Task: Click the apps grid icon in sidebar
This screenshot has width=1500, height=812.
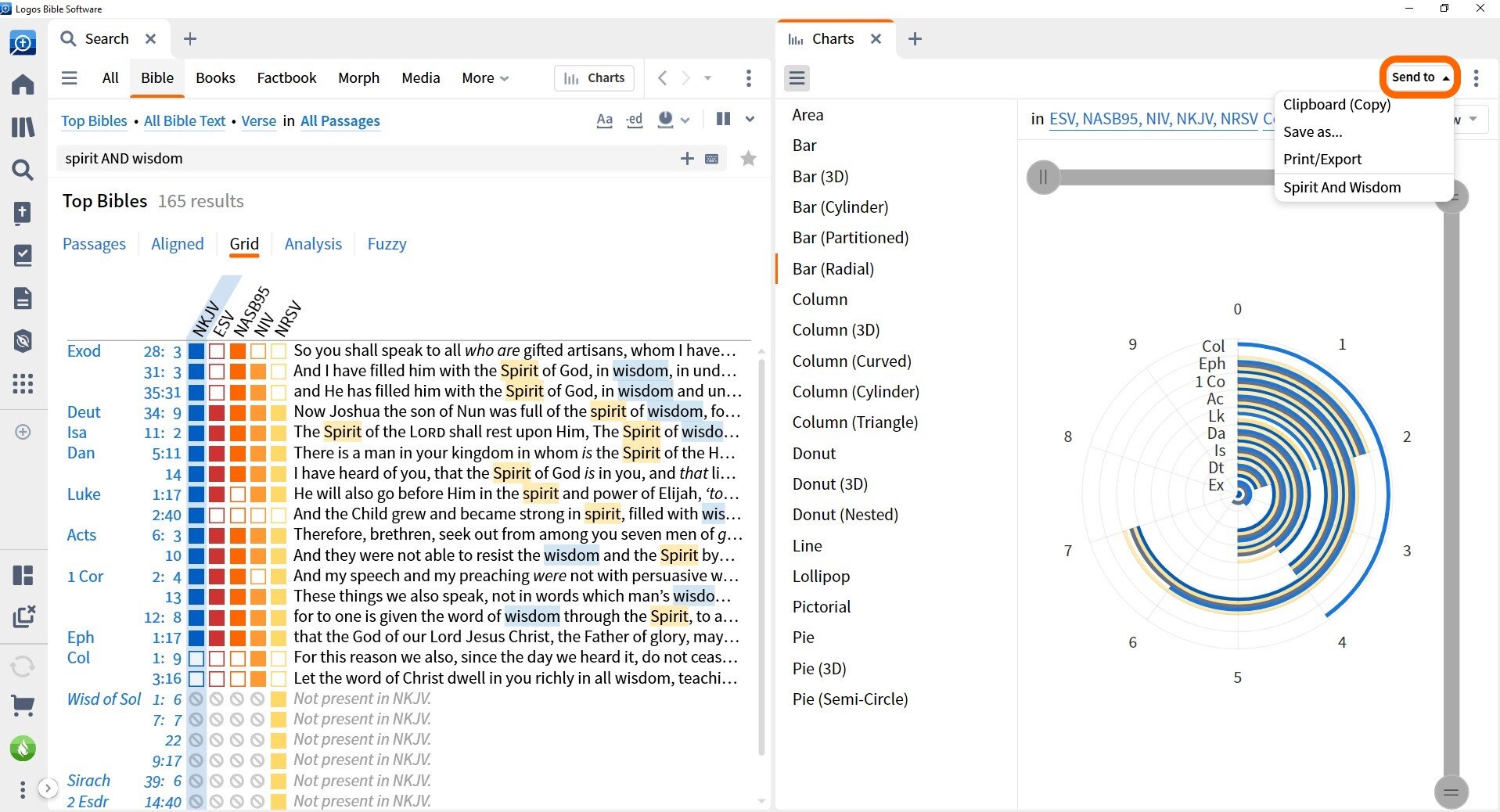Action: pos(23,383)
